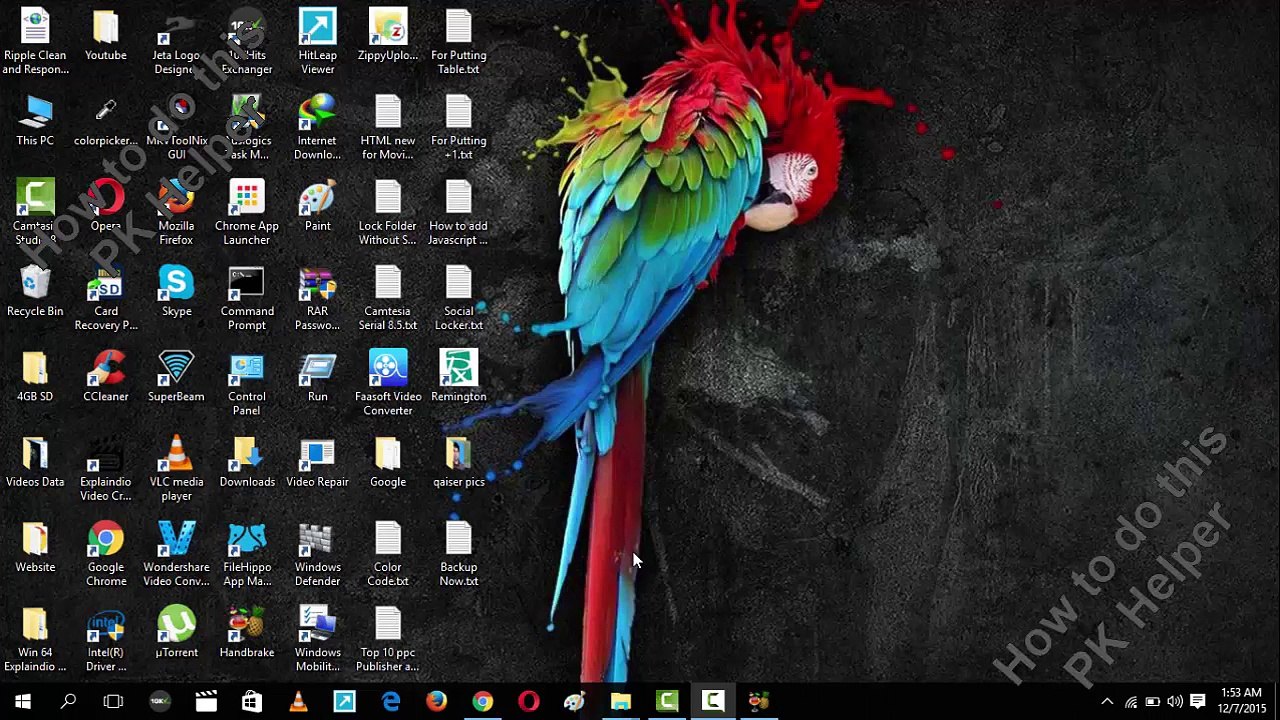Launch Windows Store from the taskbar
Image resolution: width=1280 pixels, height=720 pixels.
coord(251,701)
